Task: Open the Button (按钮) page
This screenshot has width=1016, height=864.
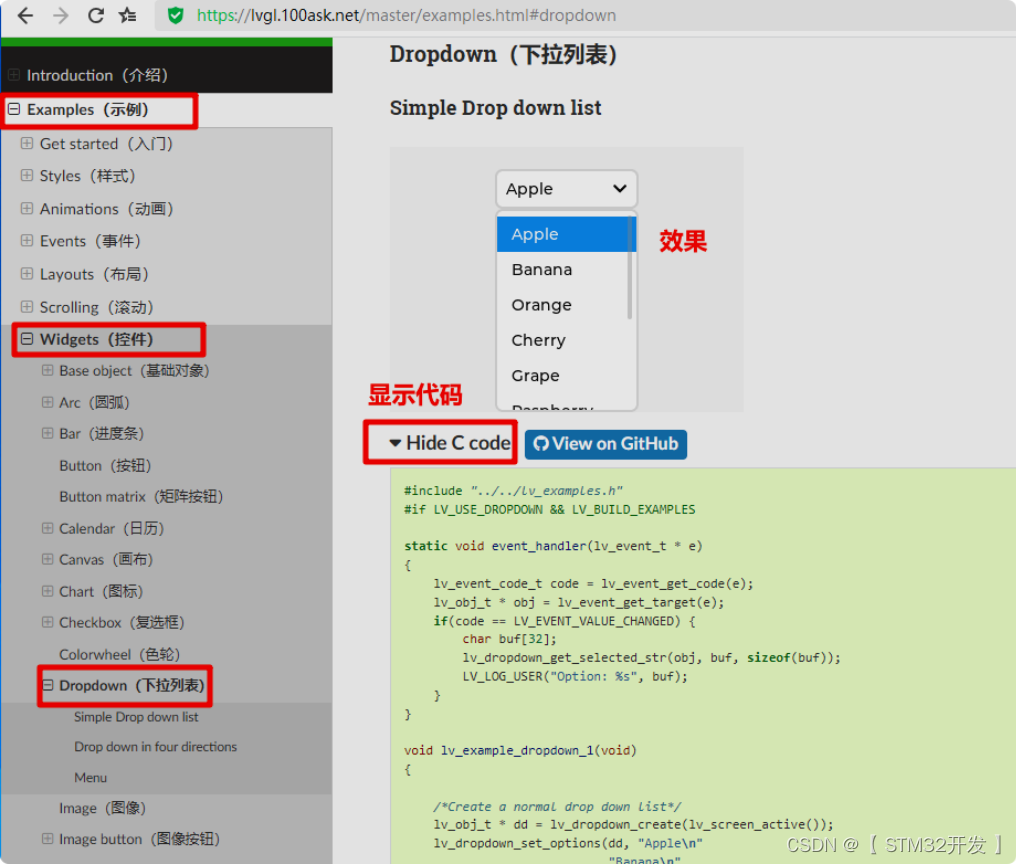Action: [x=105, y=465]
